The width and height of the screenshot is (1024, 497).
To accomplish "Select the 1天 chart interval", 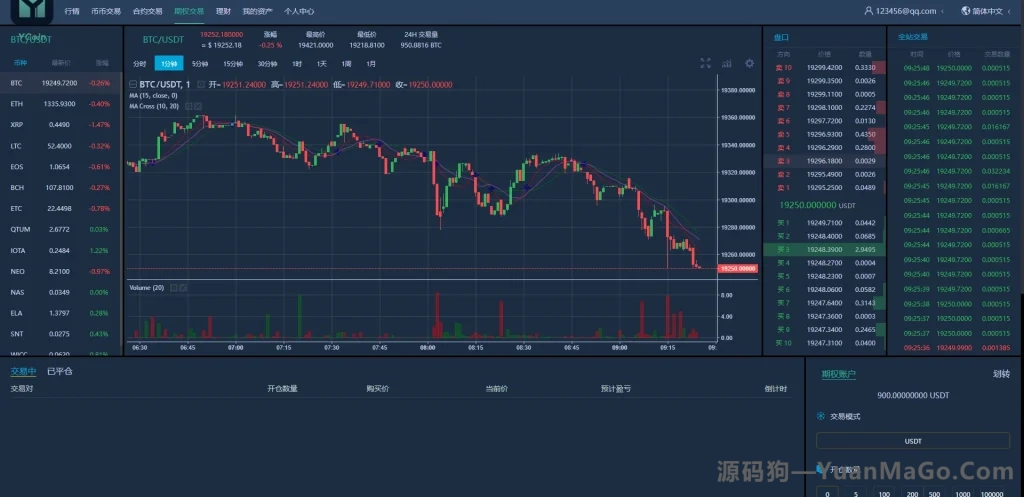I will (321, 64).
